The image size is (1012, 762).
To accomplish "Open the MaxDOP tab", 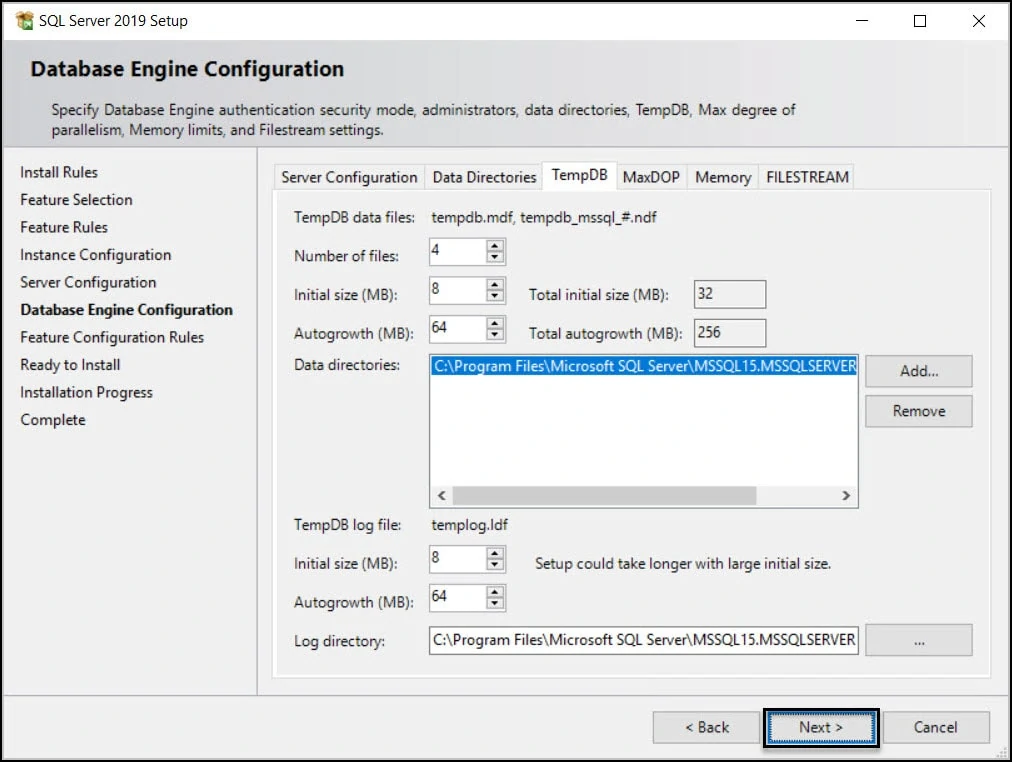I will pos(651,177).
